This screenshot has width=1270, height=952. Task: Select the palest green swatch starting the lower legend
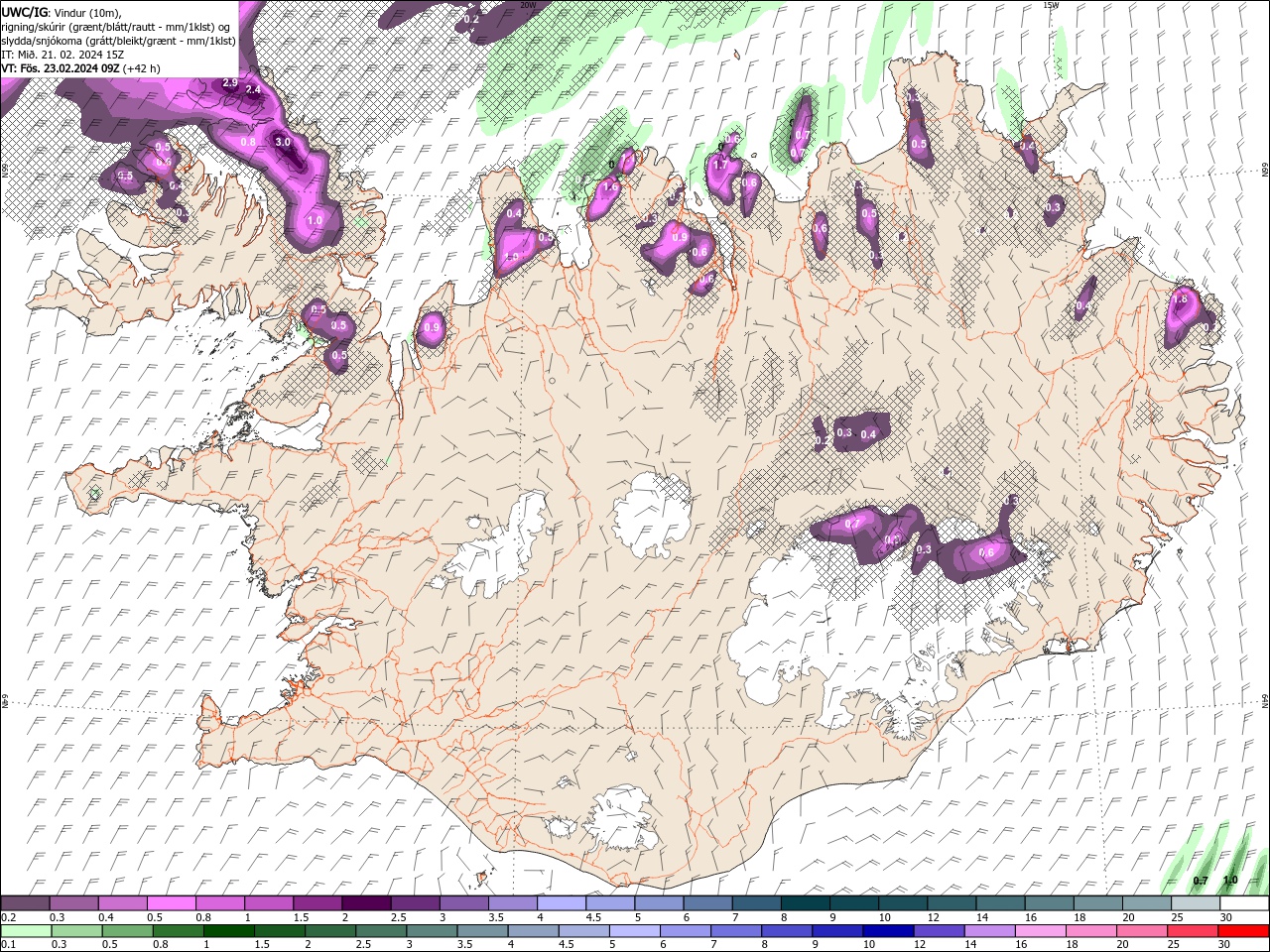pos(26,931)
